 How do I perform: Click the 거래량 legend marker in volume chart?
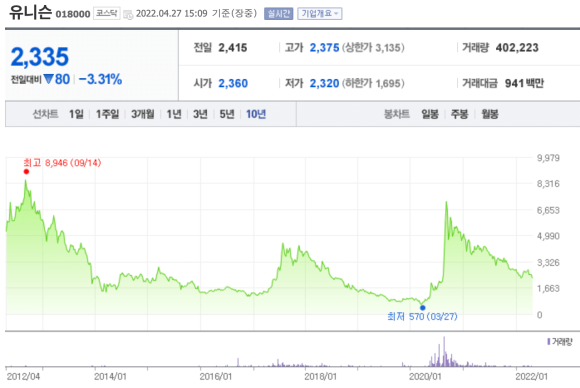[549, 341]
